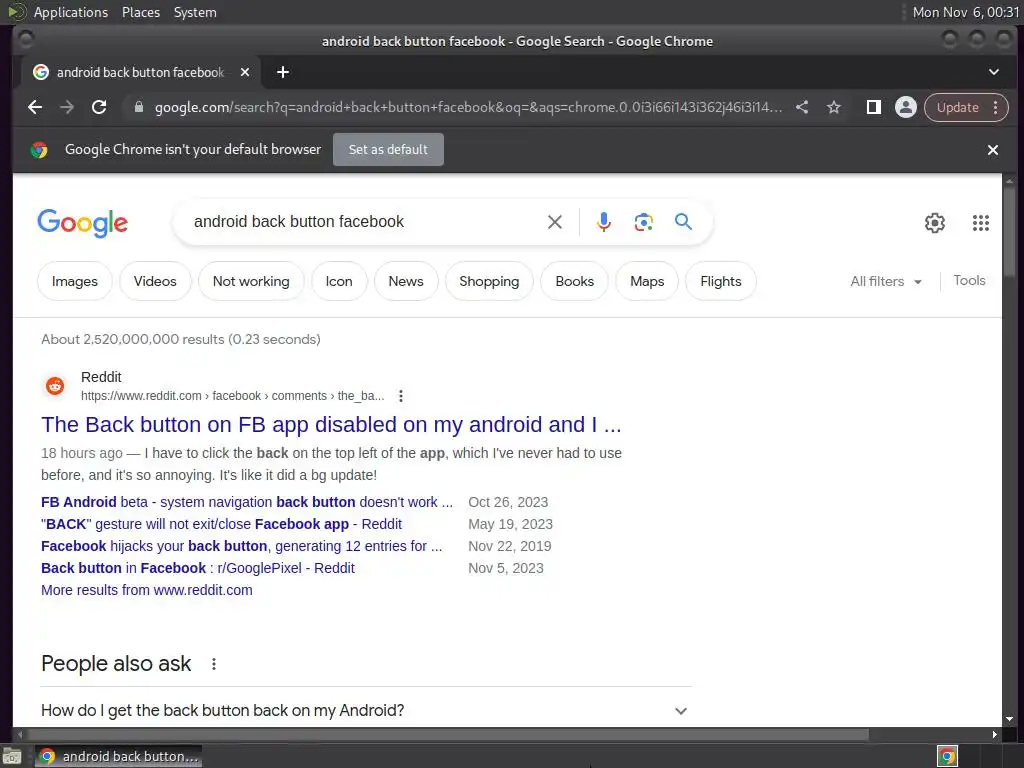1024x768 pixels.
Task: Click the result count text
Action: point(181,340)
